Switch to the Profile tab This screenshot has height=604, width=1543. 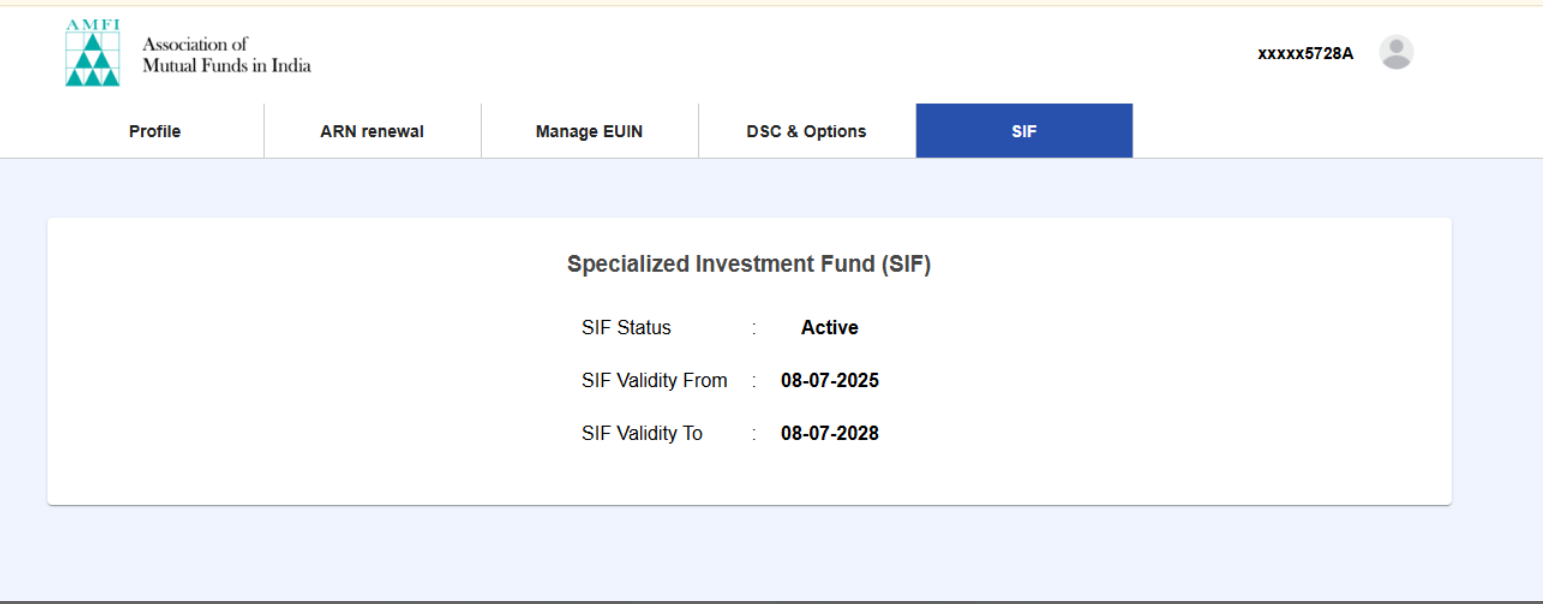pyautogui.click(x=155, y=131)
